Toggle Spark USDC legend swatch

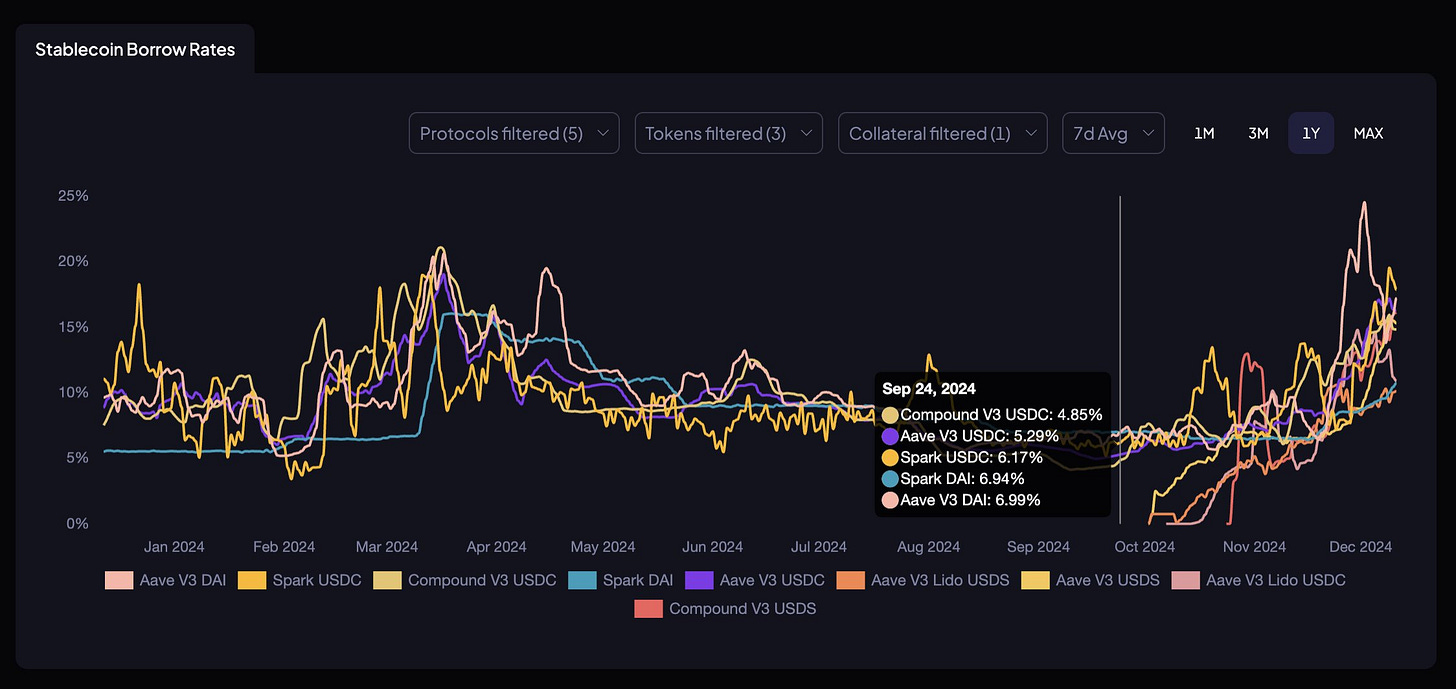252,580
